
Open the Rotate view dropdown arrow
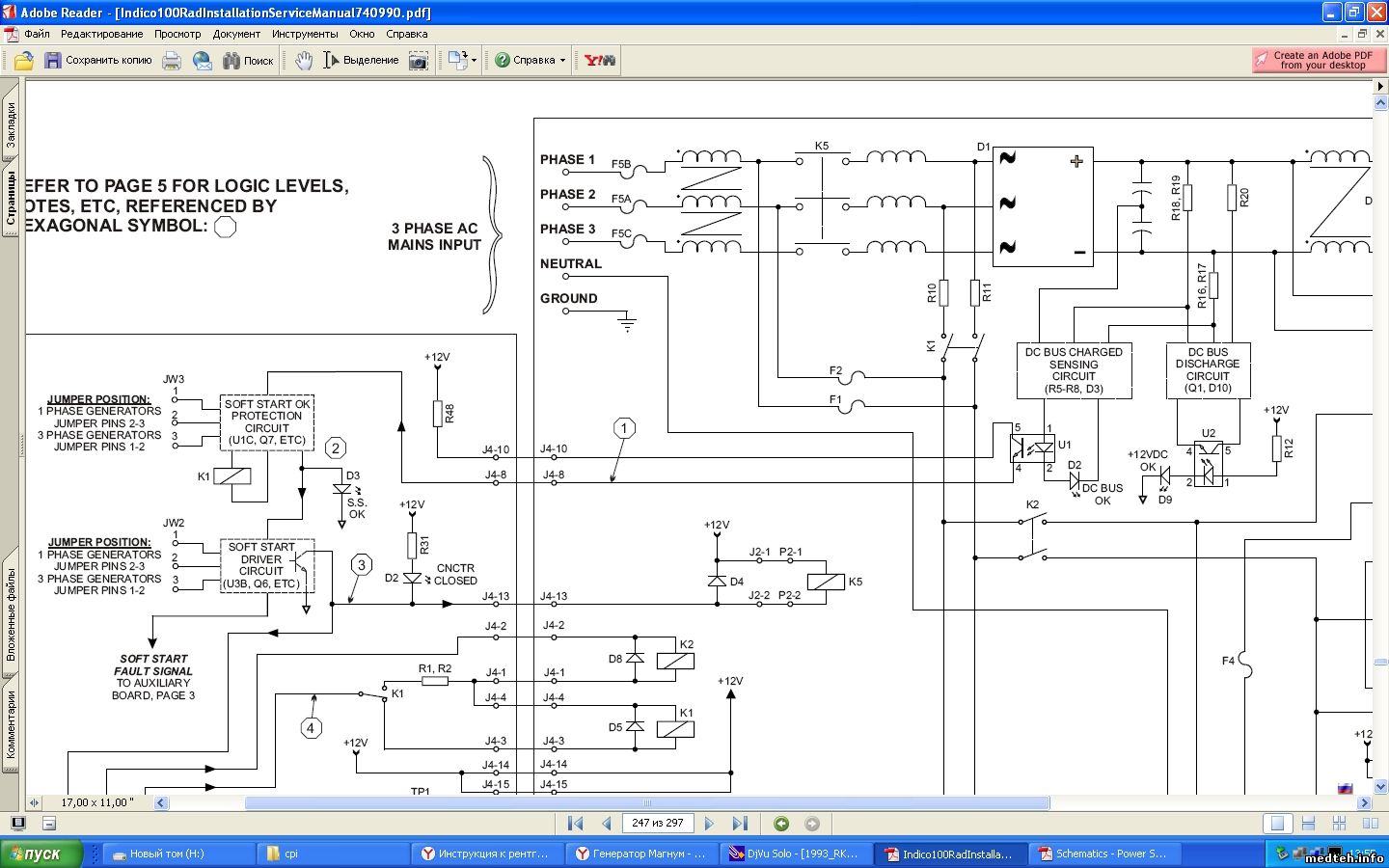(474, 61)
